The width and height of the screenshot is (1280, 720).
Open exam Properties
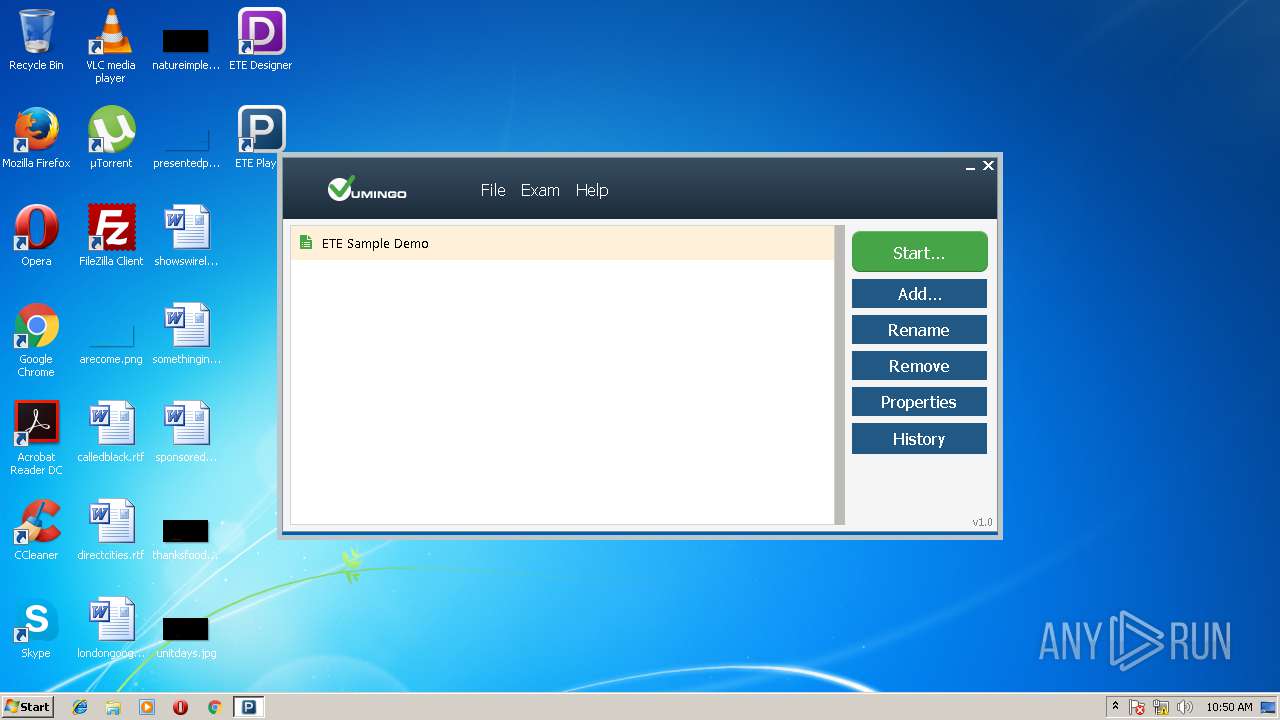click(919, 402)
